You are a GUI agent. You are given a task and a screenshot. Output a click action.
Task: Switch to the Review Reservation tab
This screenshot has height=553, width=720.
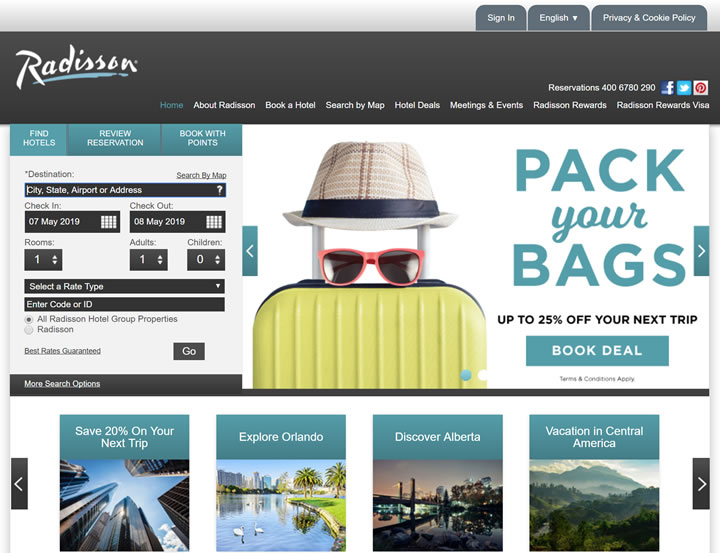point(115,139)
